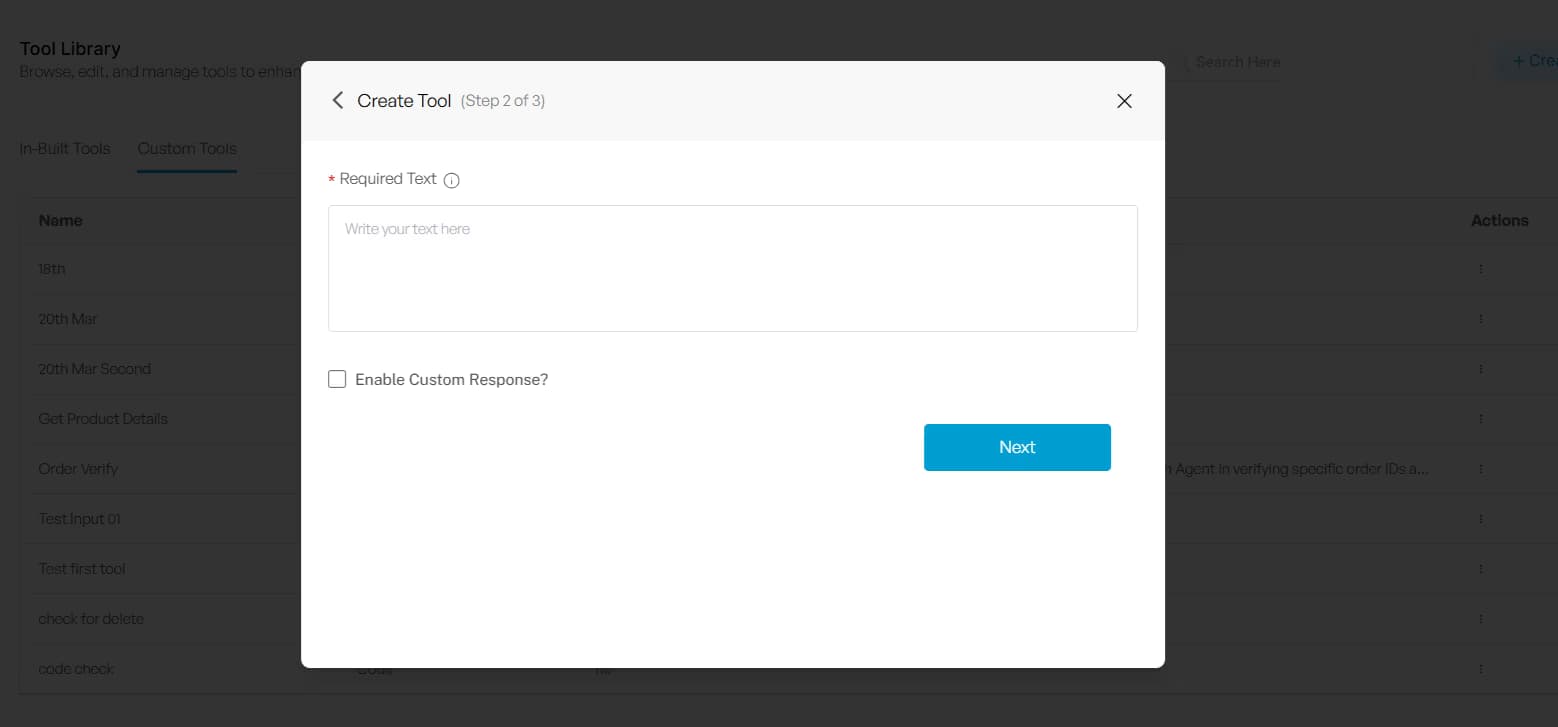
Task: Open the actions menu for Get Product Details
Action: (1481, 418)
